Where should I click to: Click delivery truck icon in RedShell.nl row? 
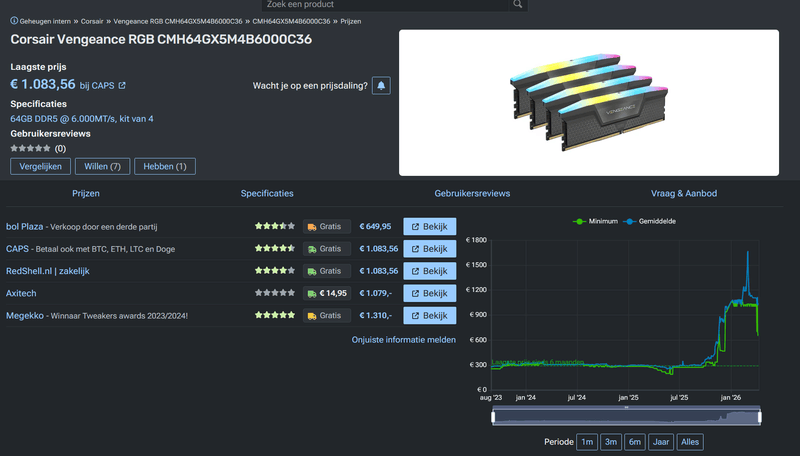click(x=312, y=271)
